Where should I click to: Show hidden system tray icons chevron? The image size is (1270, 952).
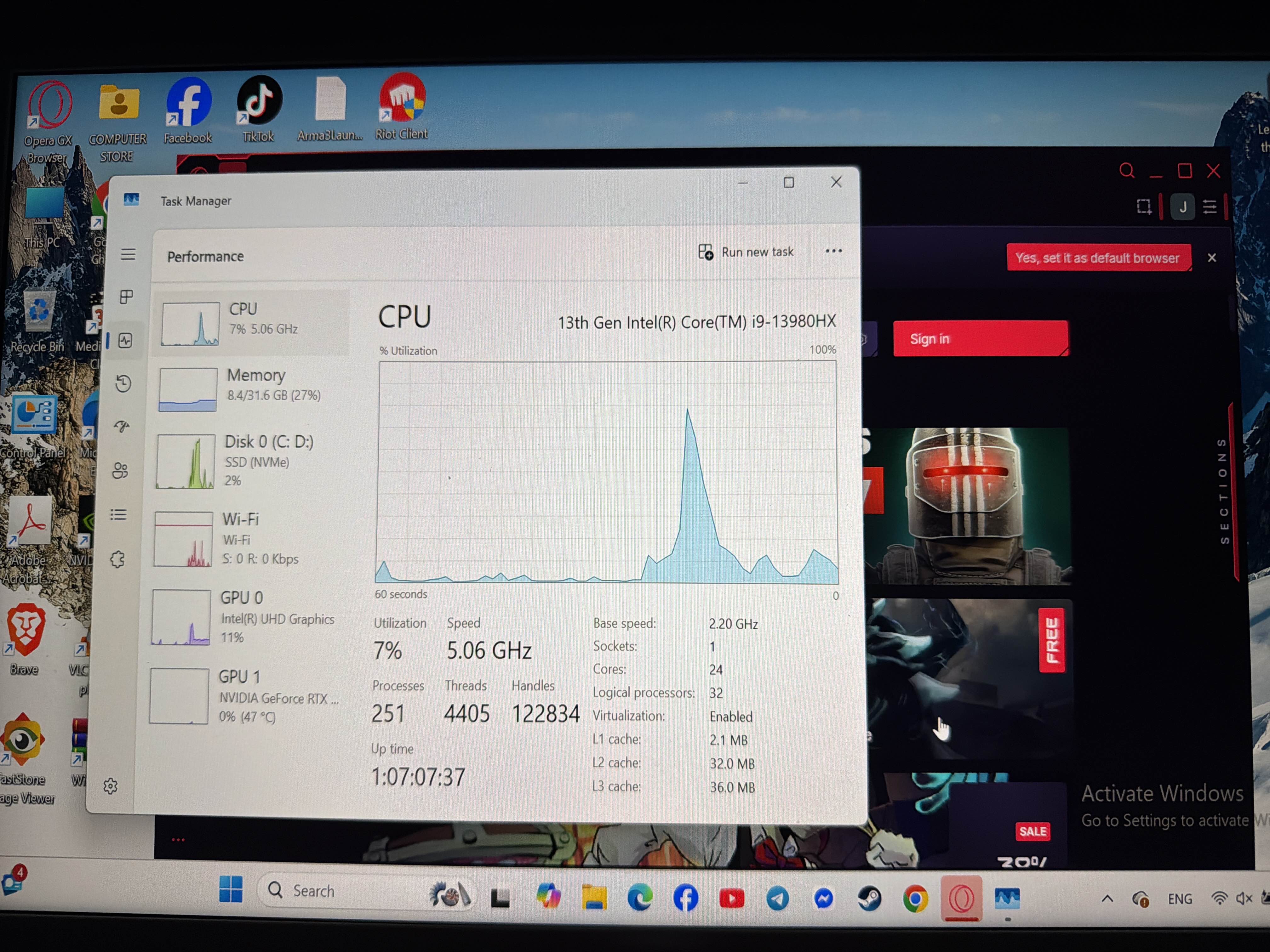pyautogui.click(x=1107, y=898)
